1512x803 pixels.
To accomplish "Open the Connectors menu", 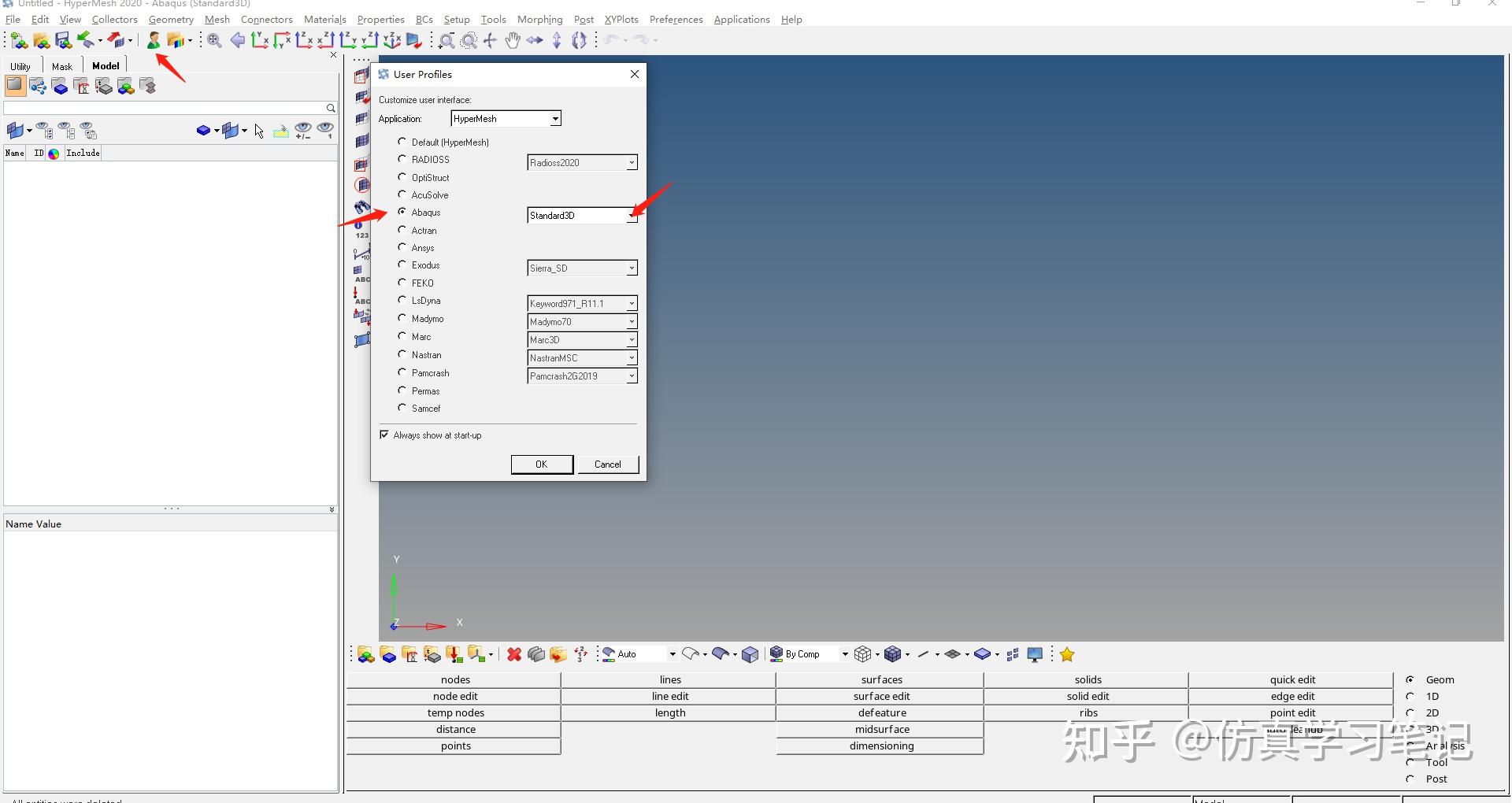I will (267, 19).
